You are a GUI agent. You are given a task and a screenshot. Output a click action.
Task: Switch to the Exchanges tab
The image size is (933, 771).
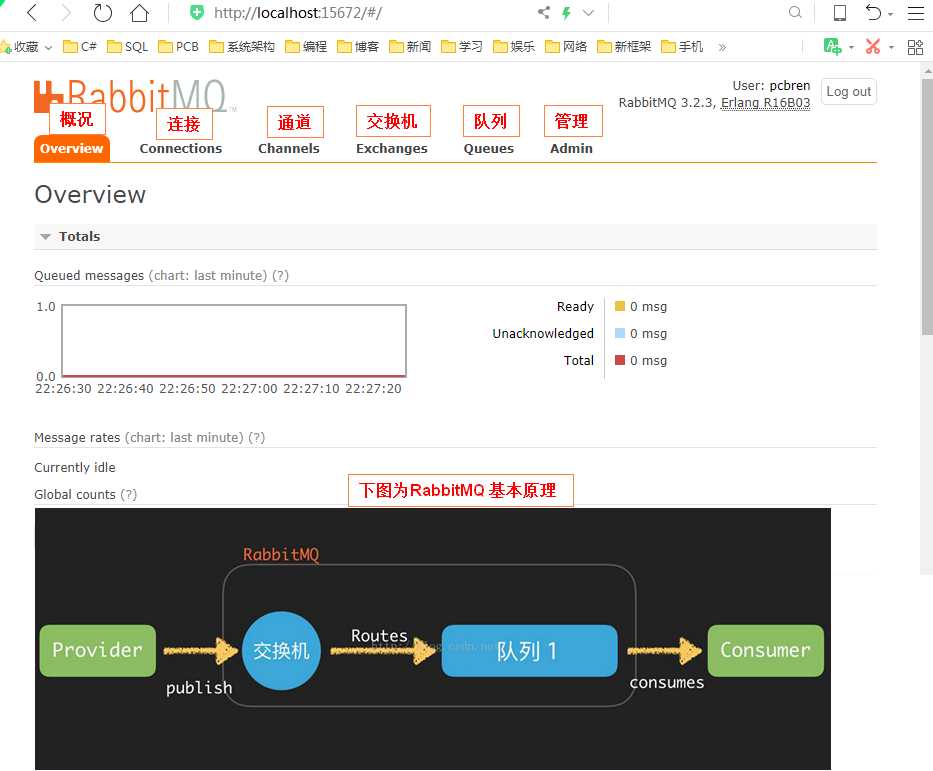click(392, 149)
